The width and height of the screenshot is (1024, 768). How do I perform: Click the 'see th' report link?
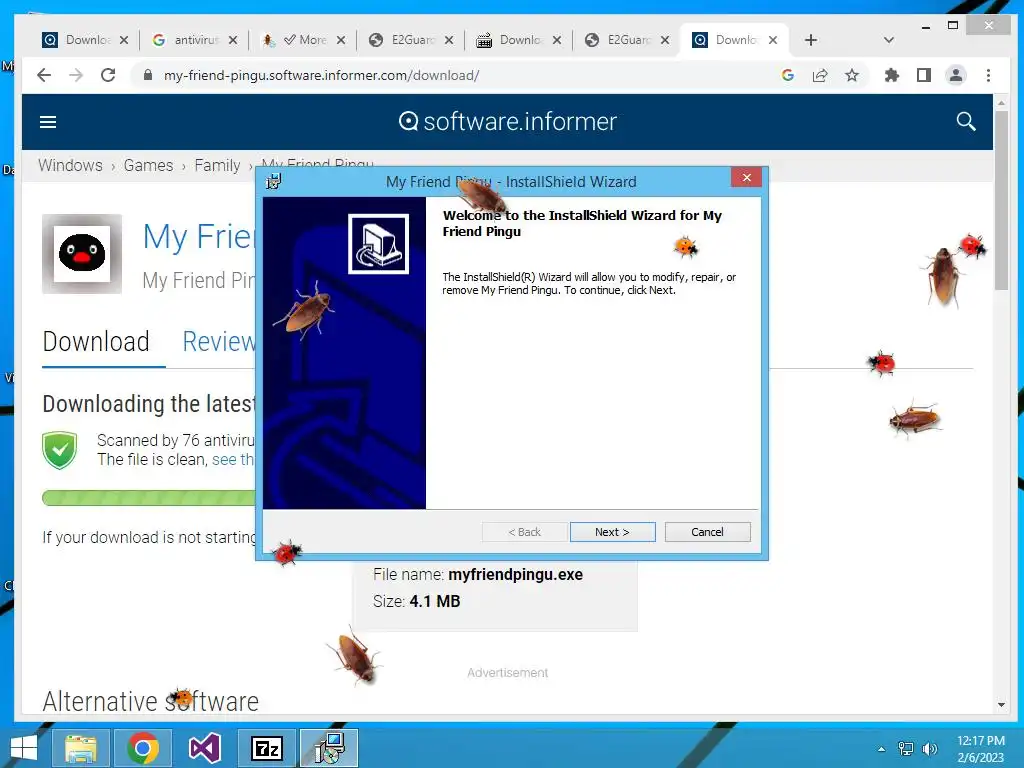click(x=232, y=460)
